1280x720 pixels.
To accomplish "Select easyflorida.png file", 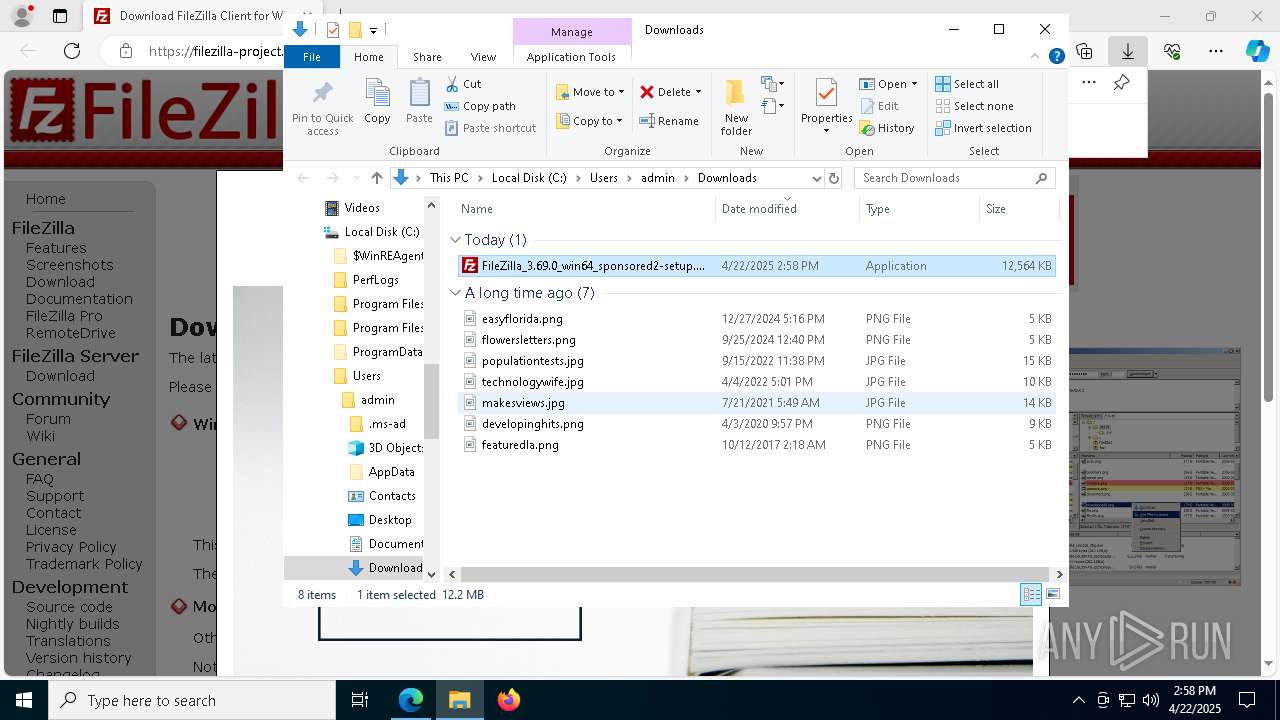I will (756, 319).
